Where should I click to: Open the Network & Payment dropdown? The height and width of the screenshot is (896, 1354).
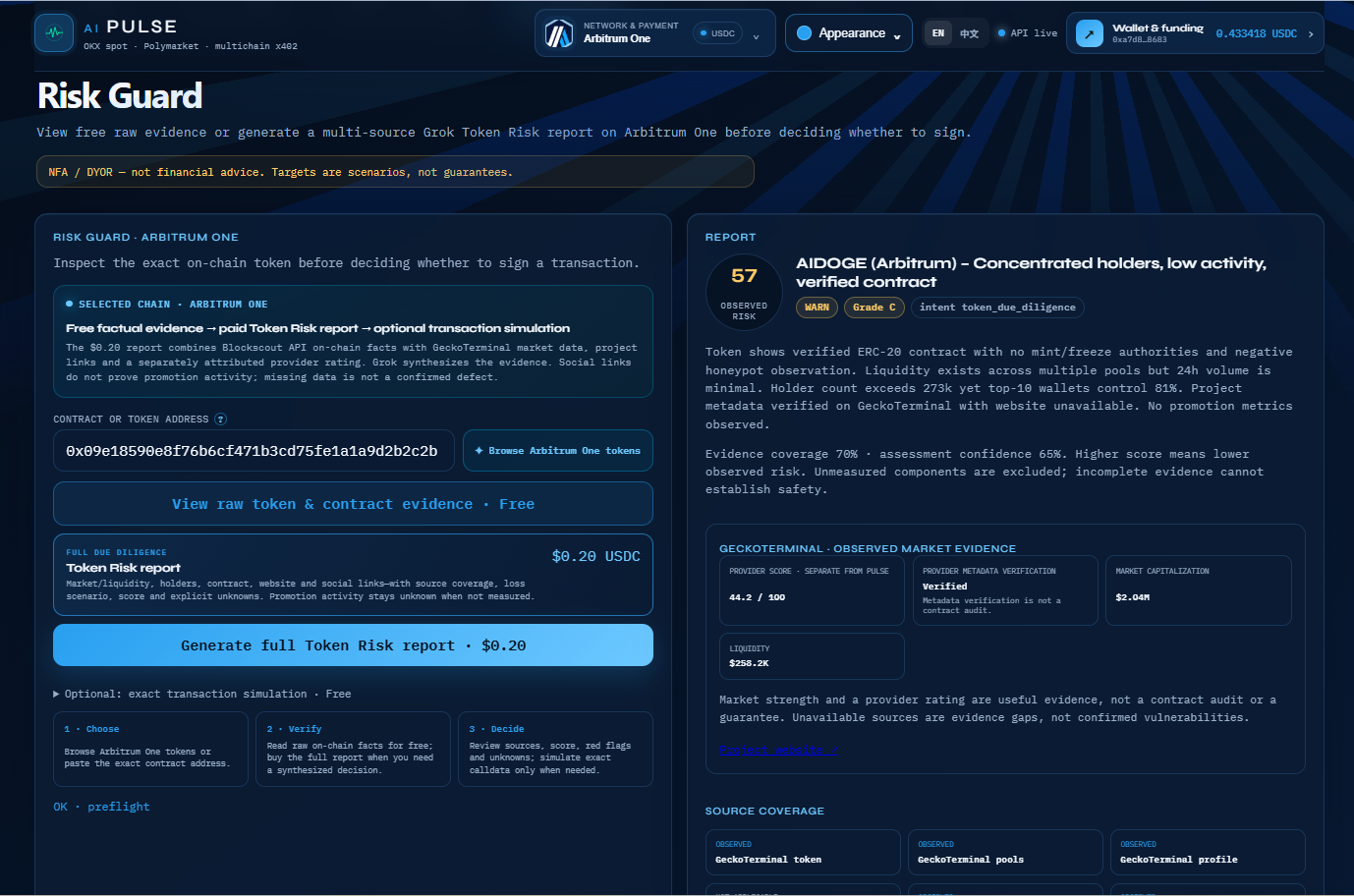pos(654,33)
